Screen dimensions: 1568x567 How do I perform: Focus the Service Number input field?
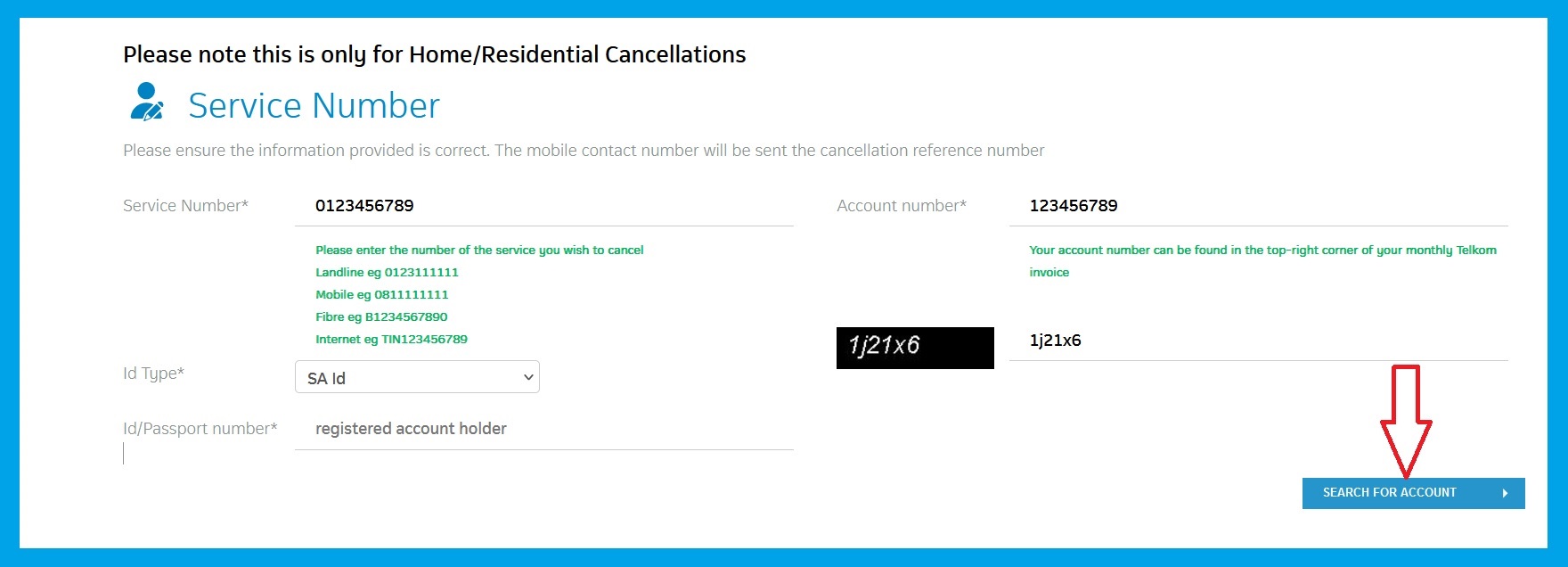pos(543,206)
